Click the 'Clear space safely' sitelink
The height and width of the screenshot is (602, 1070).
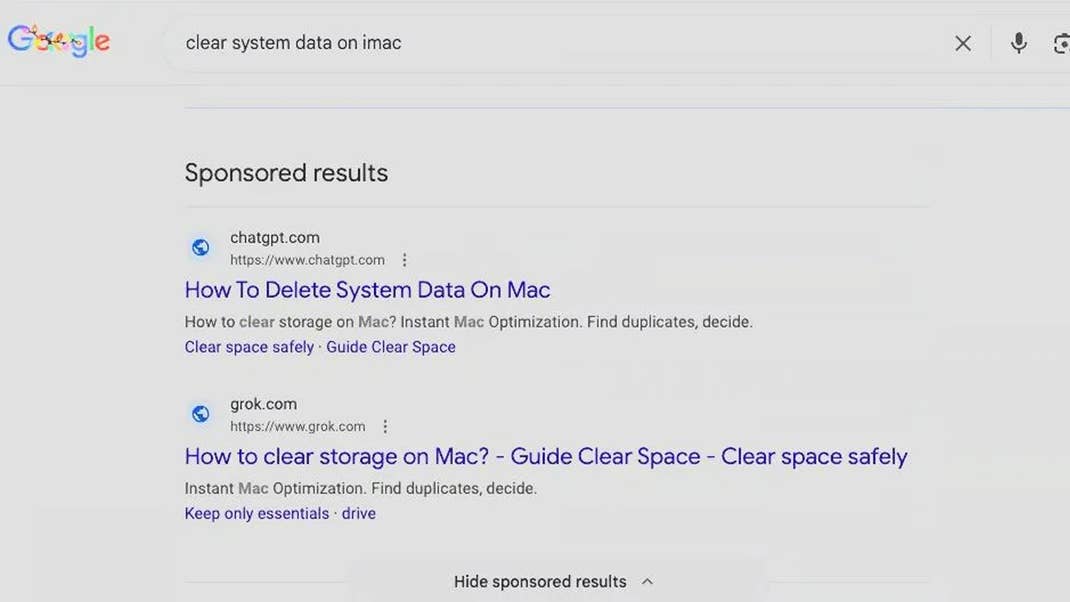tap(248, 346)
